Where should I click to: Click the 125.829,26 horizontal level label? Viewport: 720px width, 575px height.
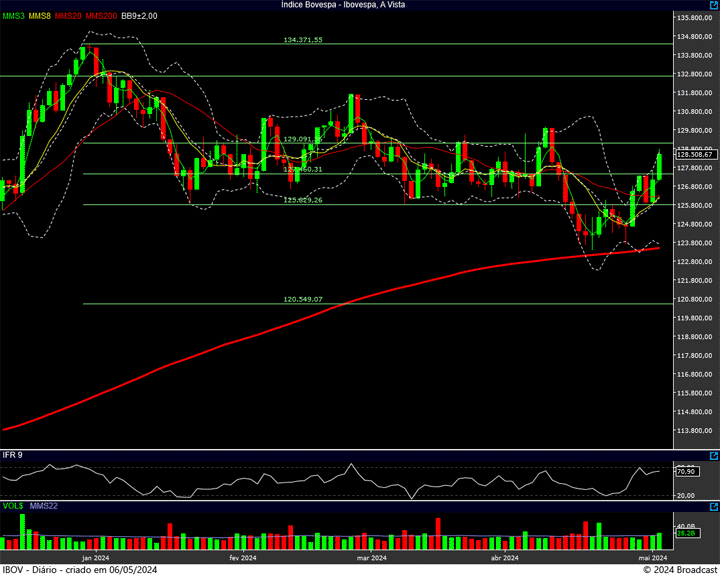pos(303,201)
